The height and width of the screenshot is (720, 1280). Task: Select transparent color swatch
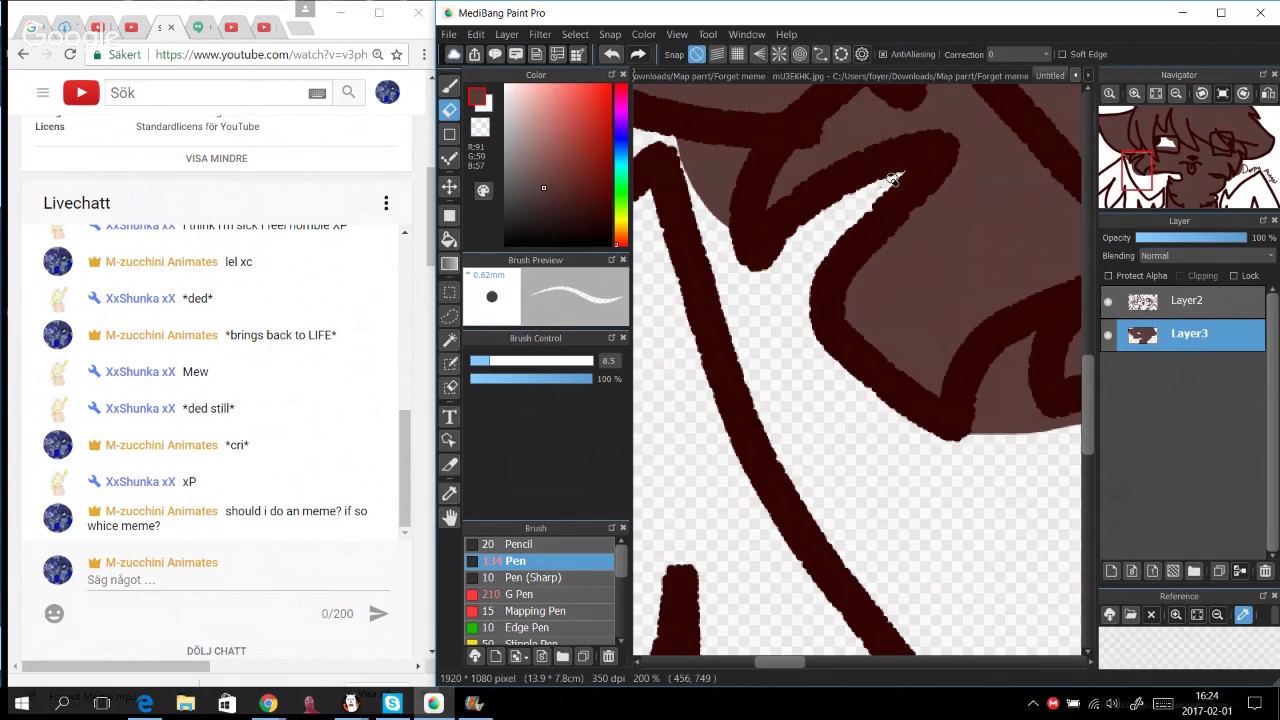(x=480, y=127)
